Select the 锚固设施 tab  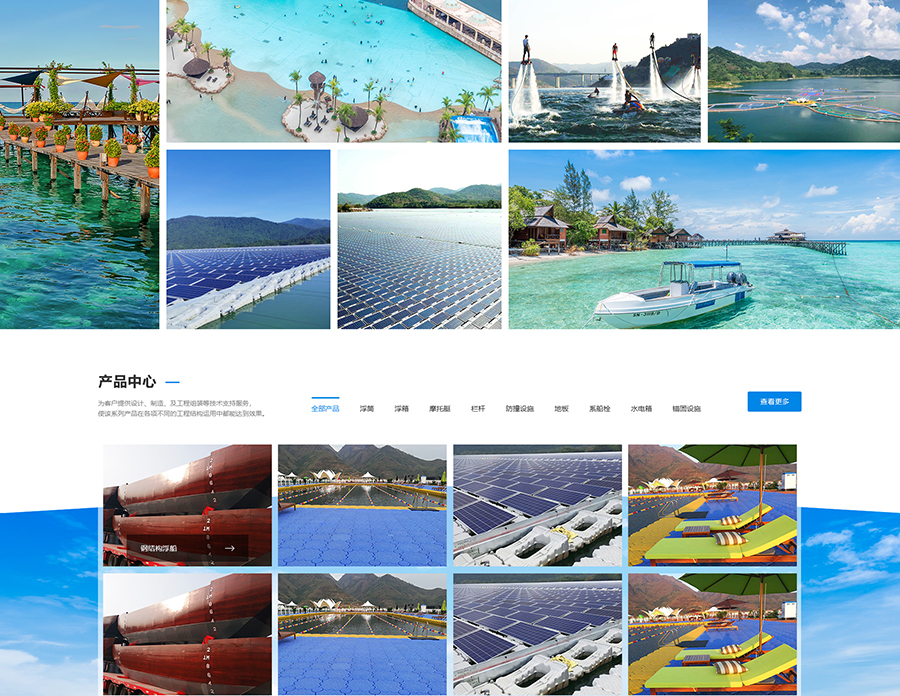[686, 409]
